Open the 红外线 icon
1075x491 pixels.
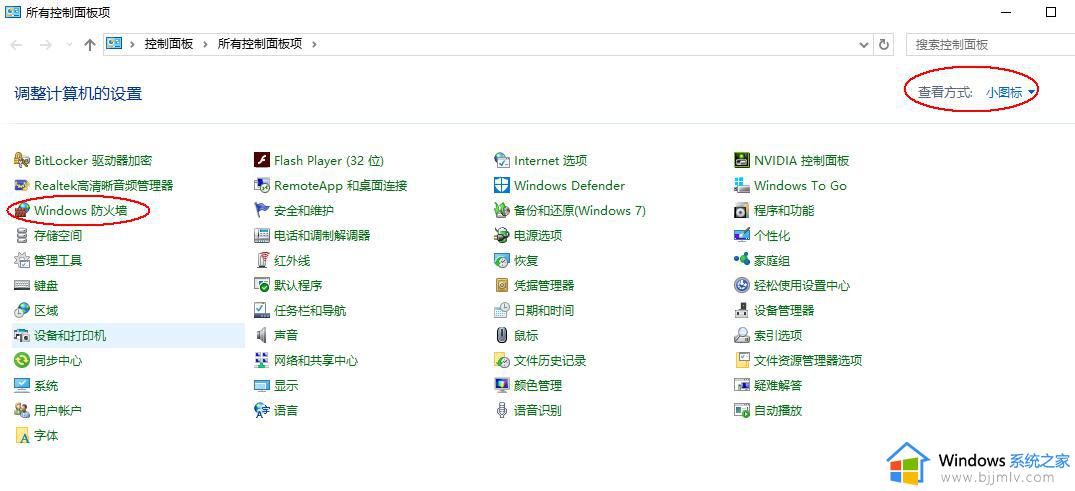tap(262, 261)
